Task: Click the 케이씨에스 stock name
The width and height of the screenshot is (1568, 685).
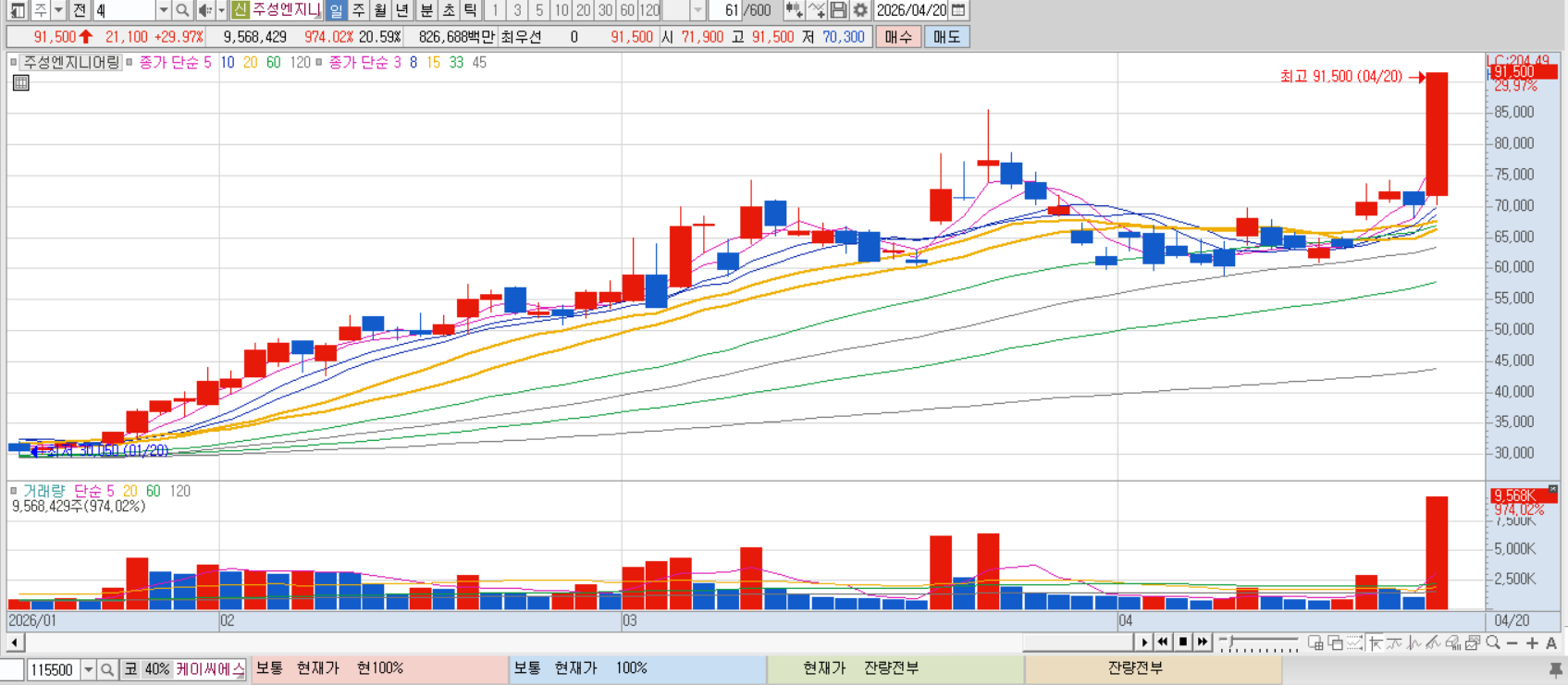Action: [x=210, y=668]
